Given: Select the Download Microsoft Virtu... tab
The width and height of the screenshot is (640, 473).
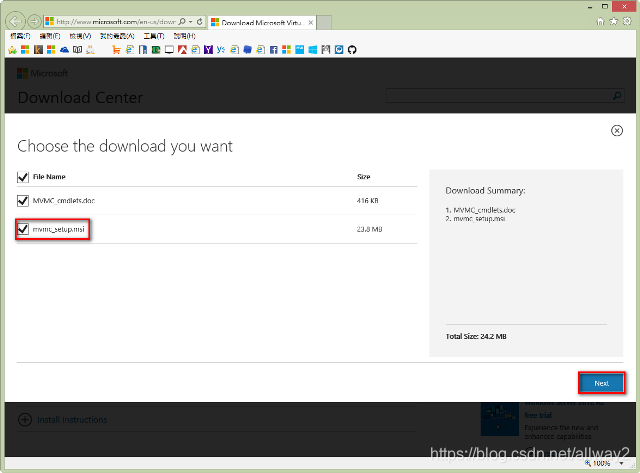Looking at the screenshot, I should (261, 23).
